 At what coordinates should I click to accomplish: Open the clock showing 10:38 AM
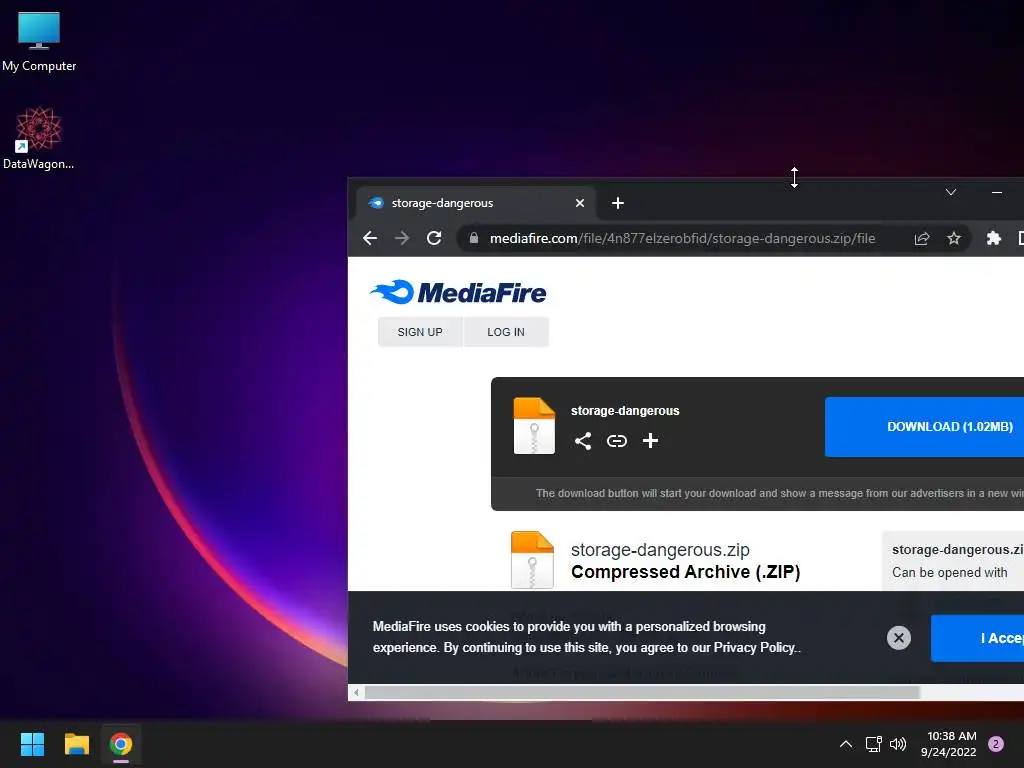(x=948, y=744)
